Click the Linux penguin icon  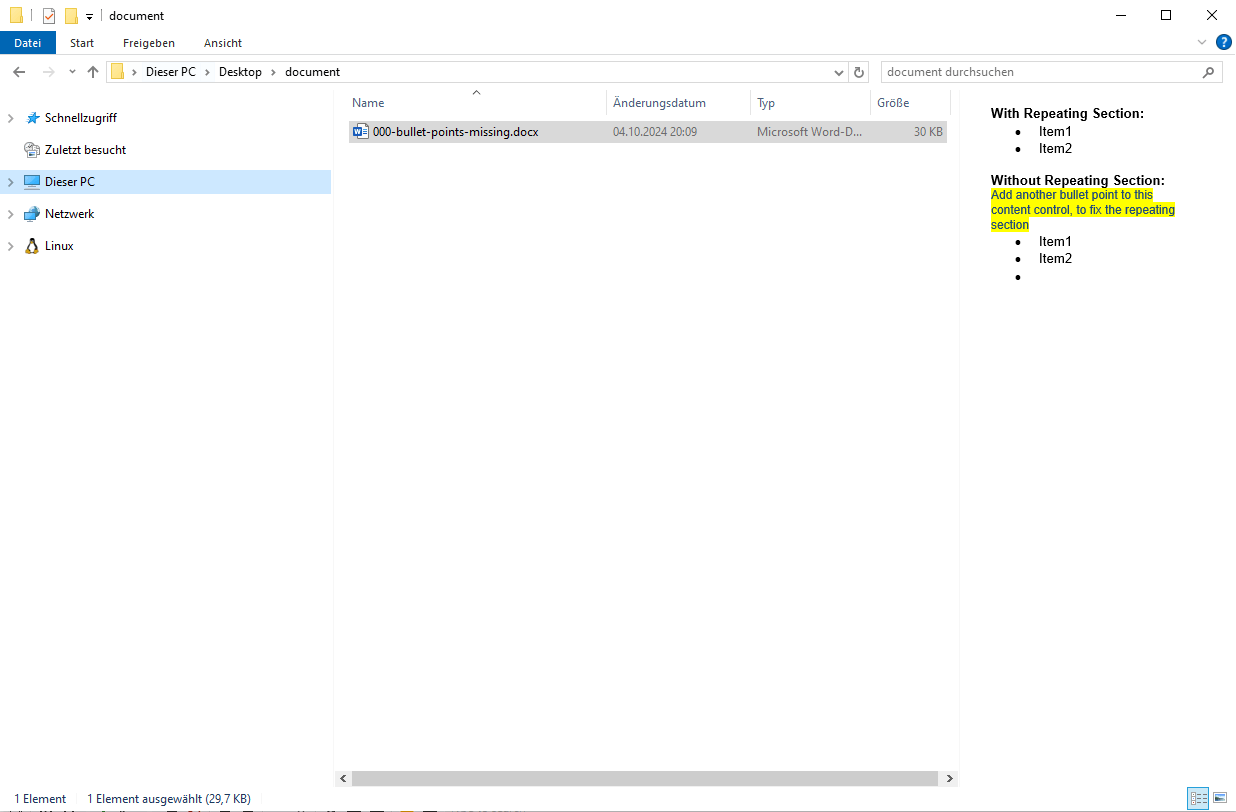tap(32, 246)
